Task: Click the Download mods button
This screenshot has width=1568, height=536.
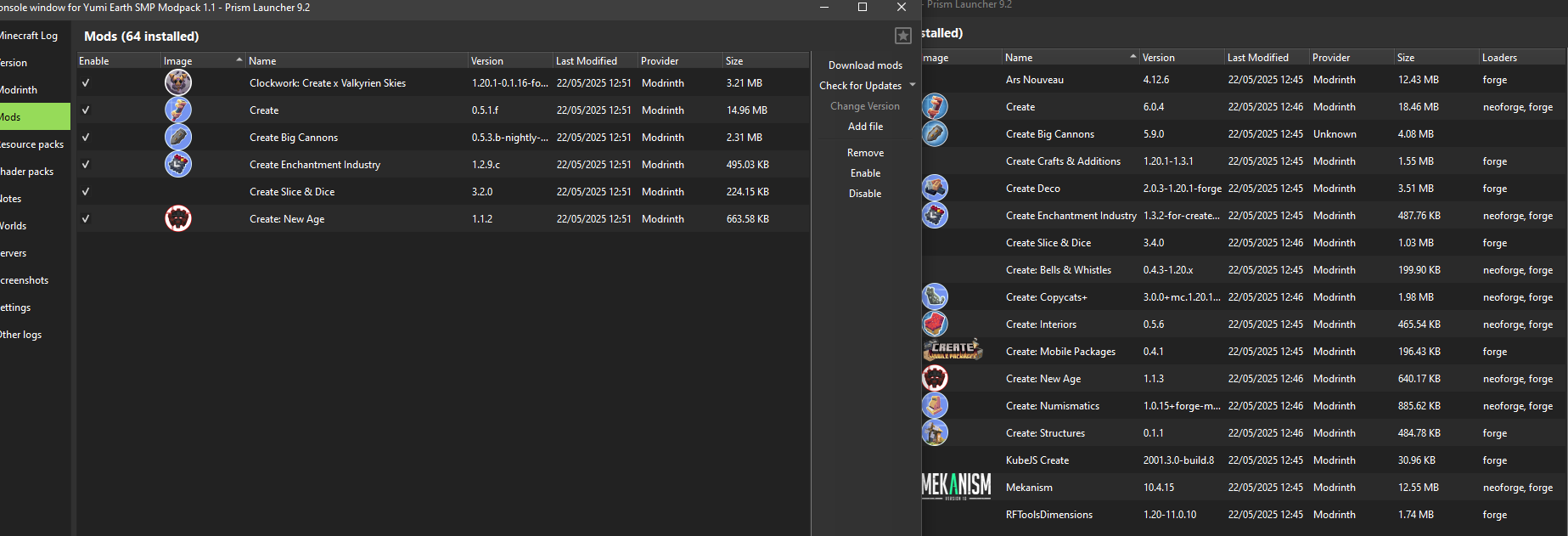Action: 865,65
